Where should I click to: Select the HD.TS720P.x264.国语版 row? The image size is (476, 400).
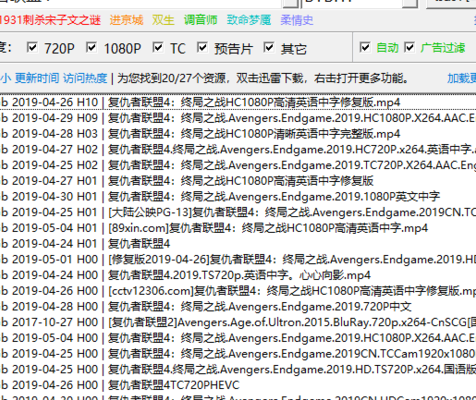point(238,369)
